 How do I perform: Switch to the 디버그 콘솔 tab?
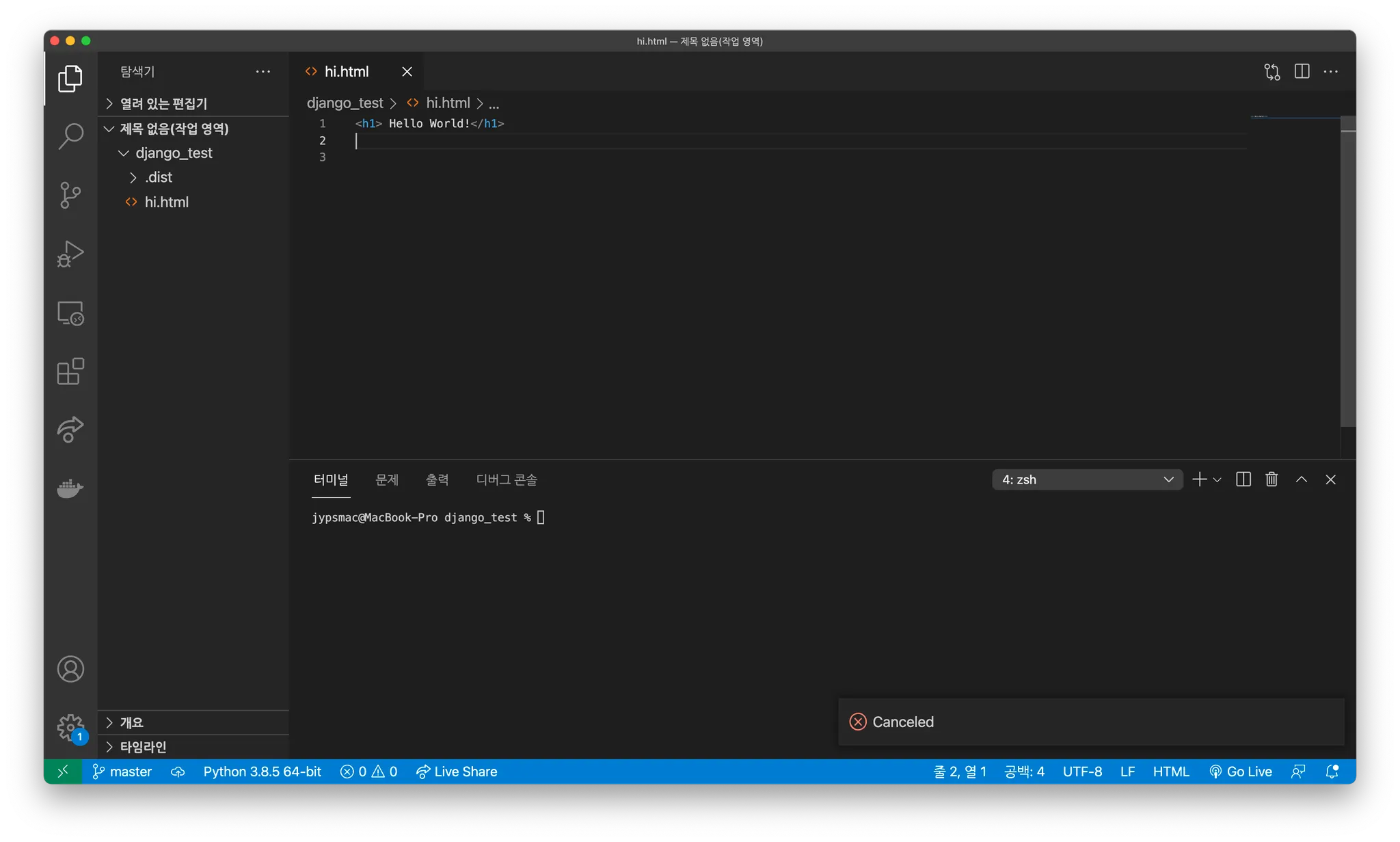tap(507, 479)
